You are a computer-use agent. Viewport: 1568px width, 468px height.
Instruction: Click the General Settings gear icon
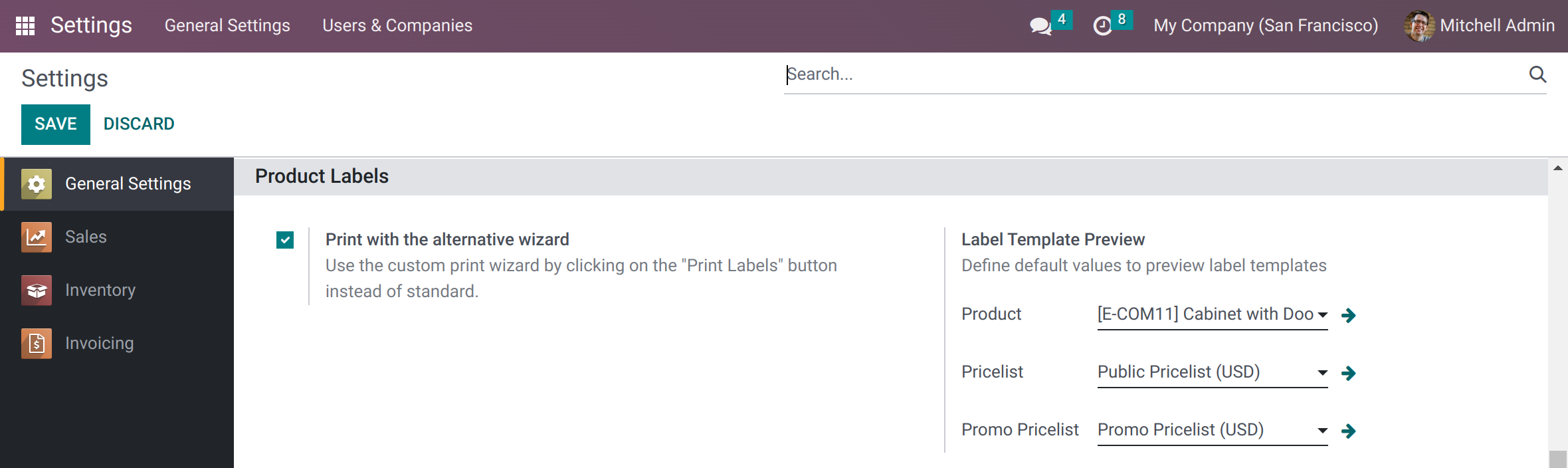(37, 183)
